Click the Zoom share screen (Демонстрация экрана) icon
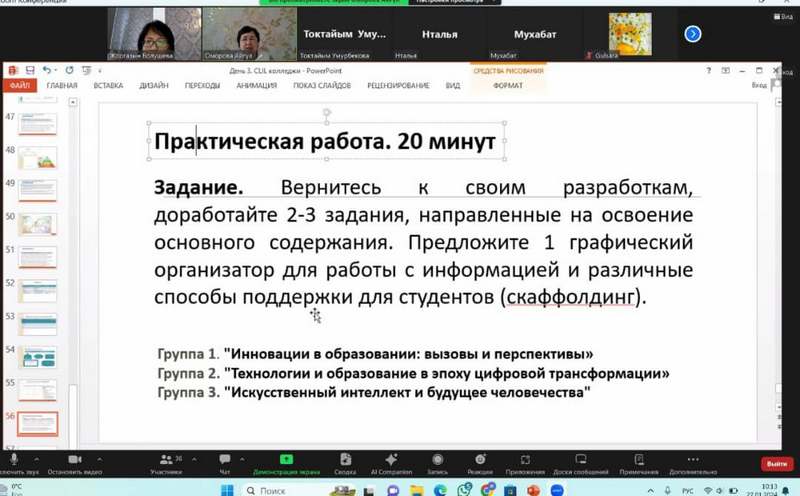This screenshot has width=800, height=496. click(285, 460)
